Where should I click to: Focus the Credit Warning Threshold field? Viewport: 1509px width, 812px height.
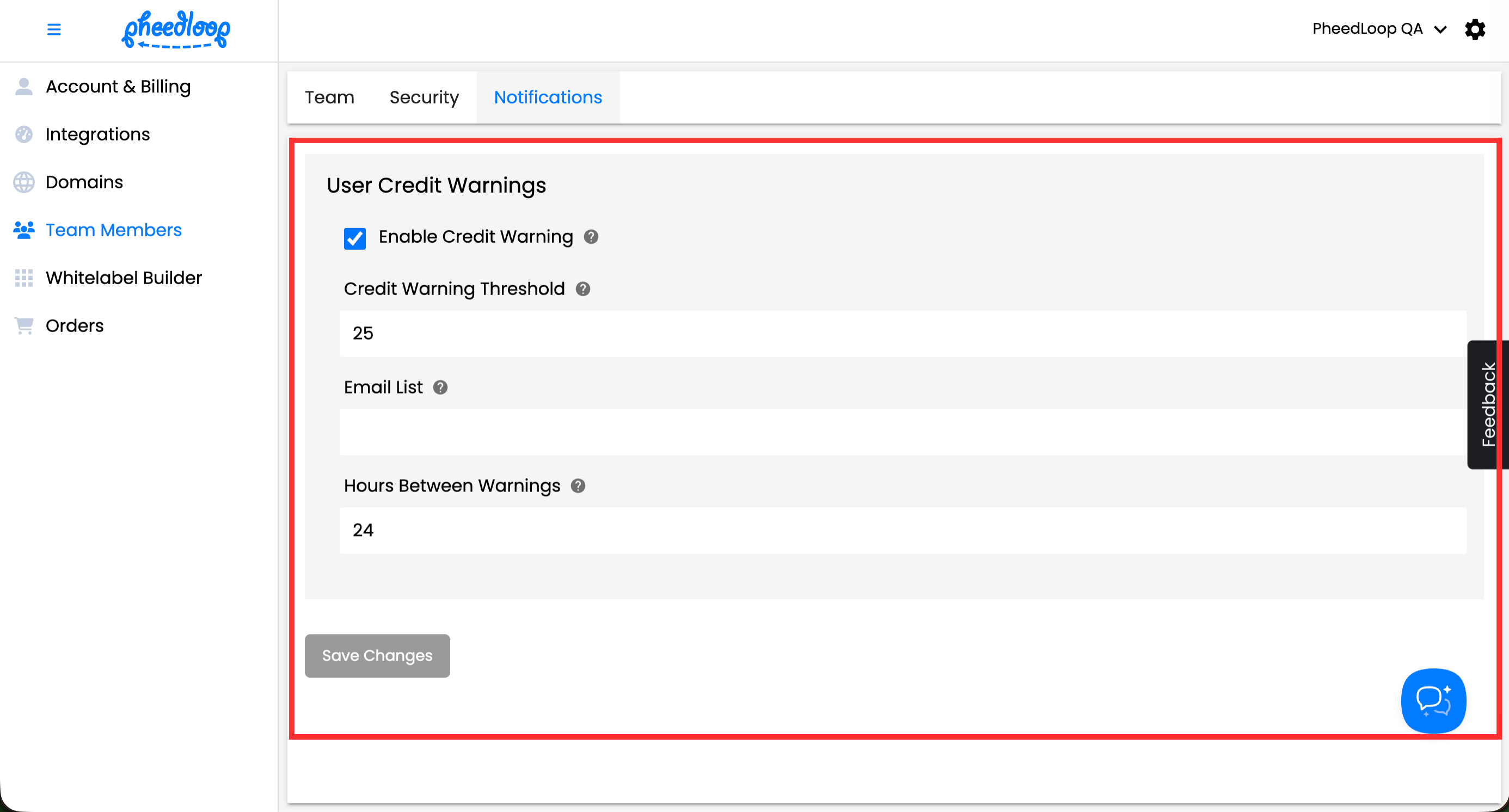click(x=902, y=333)
